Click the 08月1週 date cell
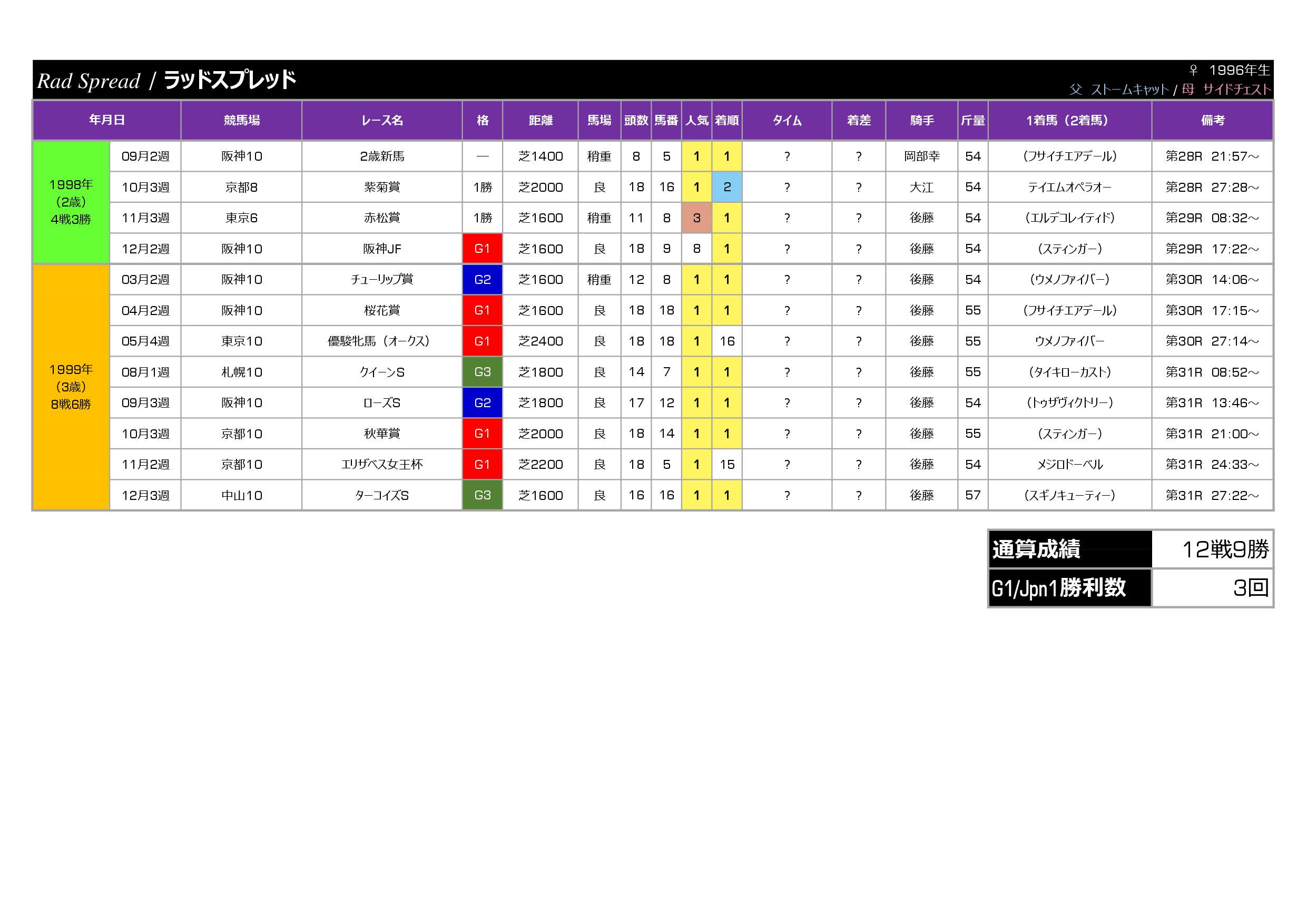 [x=145, y=372]
